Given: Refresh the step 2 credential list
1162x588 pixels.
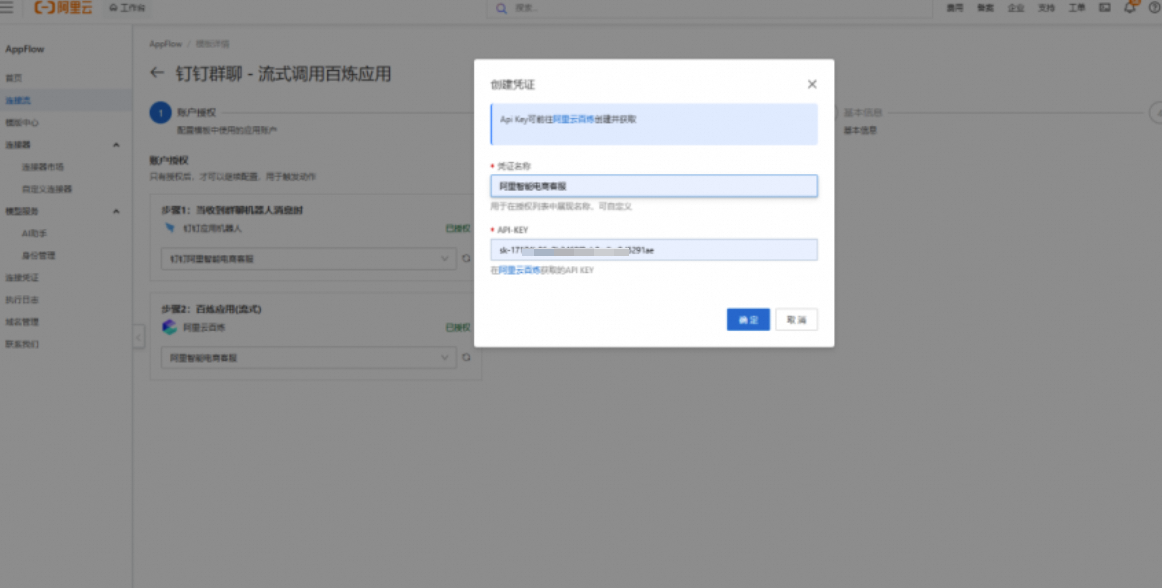Looking at the screenshot, I should 466,357.
